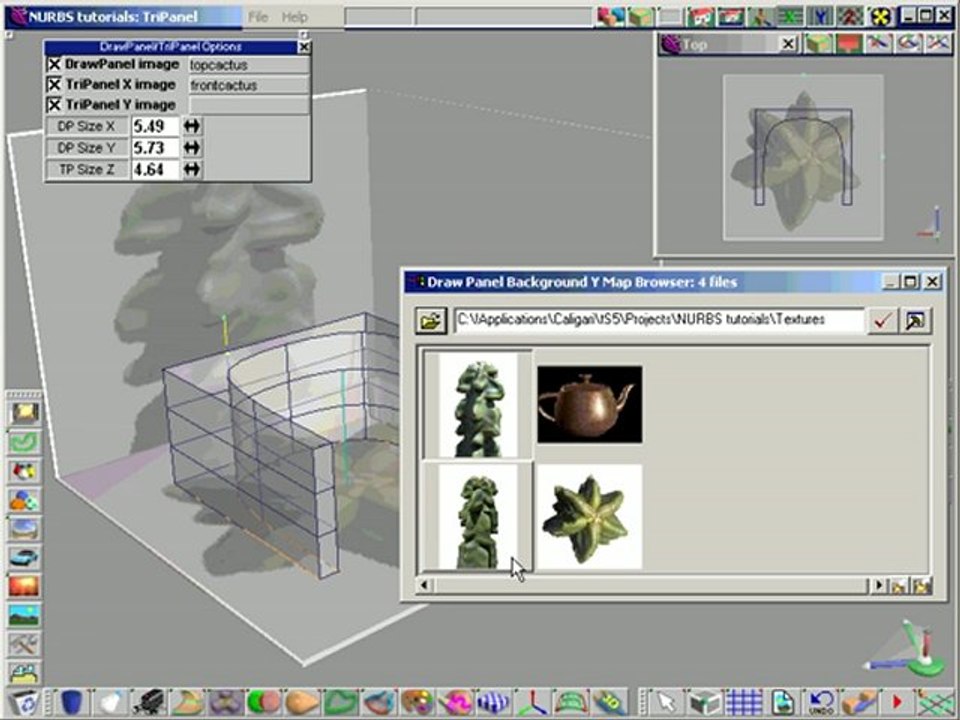Select the bottom-left cactus side thumbnail

point(478,516)
